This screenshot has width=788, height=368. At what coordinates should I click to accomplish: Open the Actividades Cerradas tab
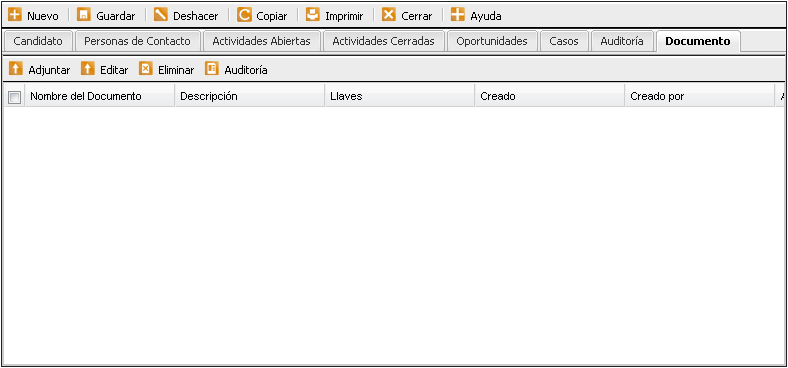tap(383, 41)
